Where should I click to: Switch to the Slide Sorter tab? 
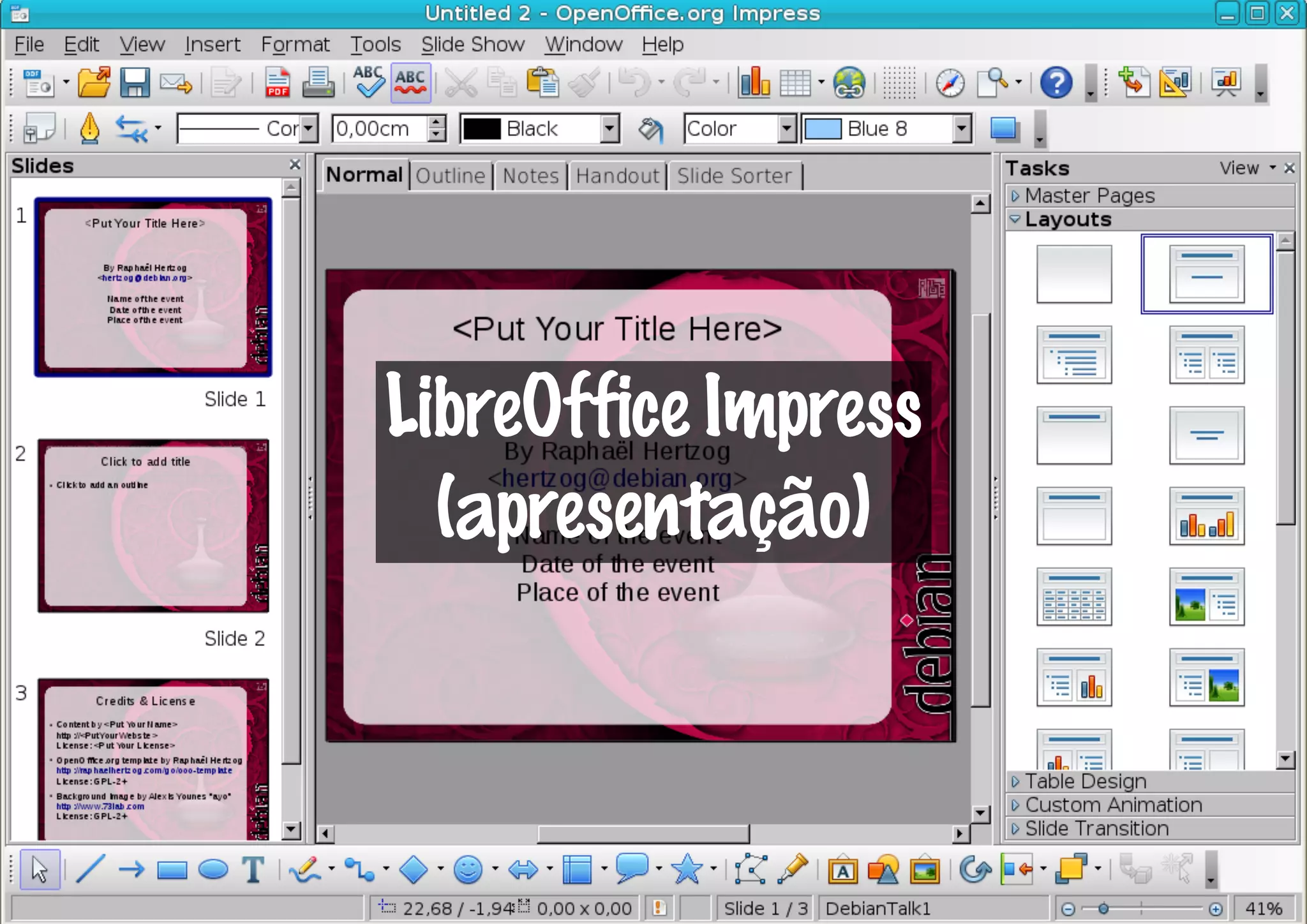(x=735, y=175)
